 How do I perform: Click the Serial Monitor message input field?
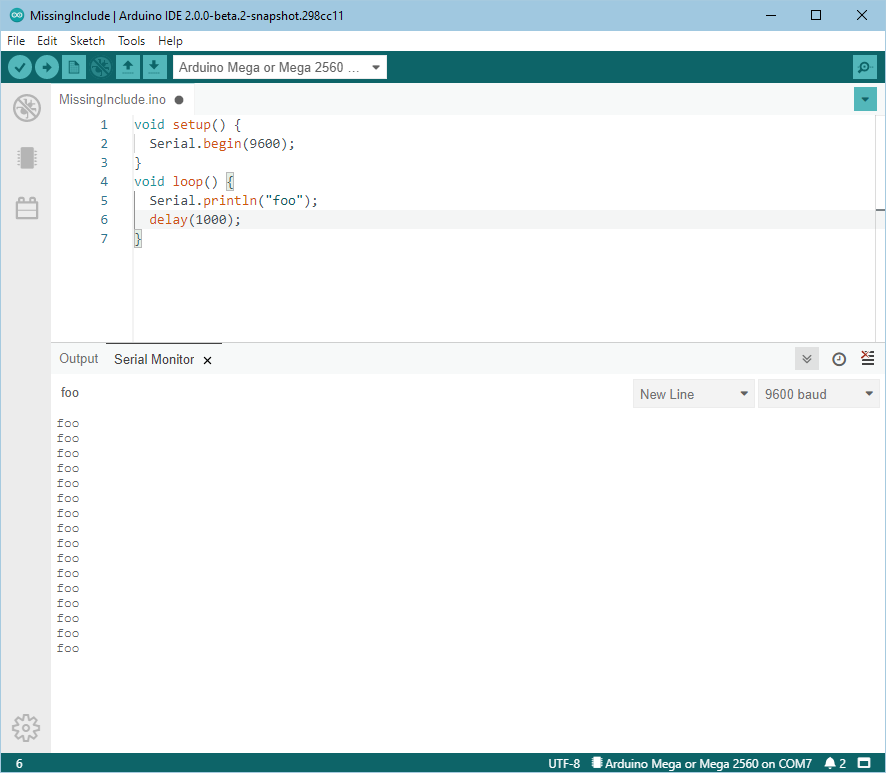point(340,393)
